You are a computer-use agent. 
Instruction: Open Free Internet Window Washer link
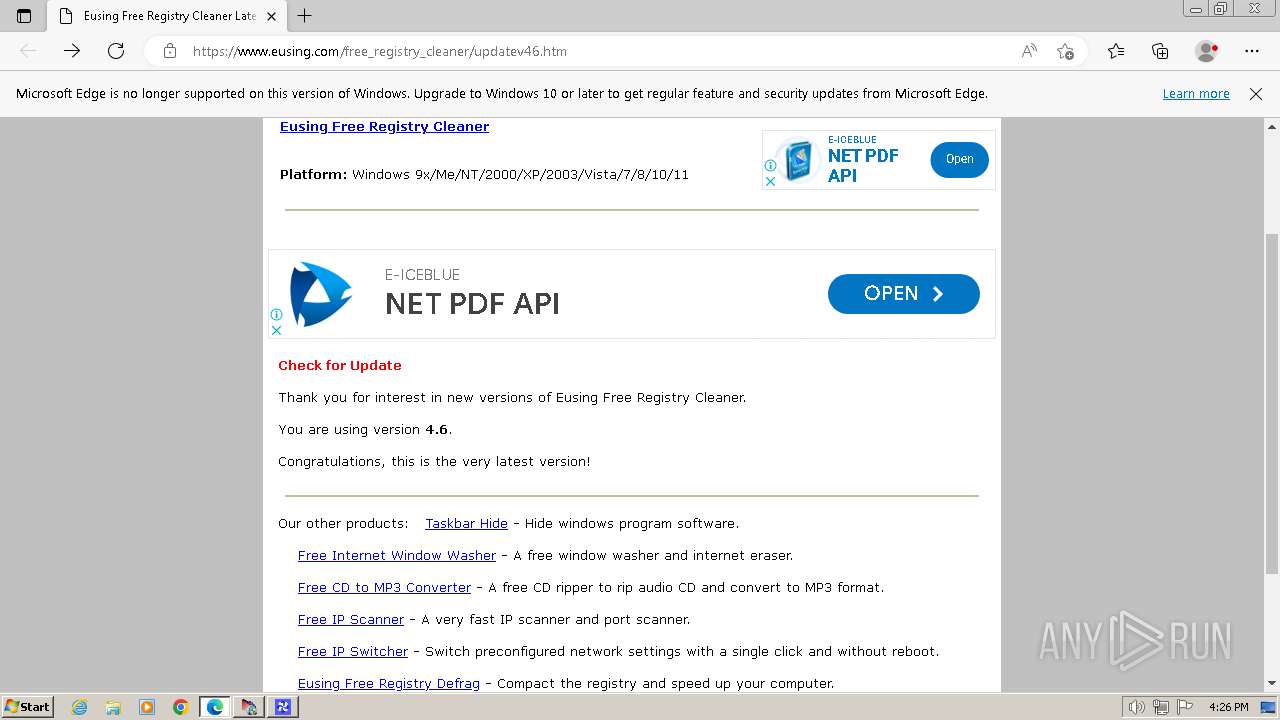[x=397, y=555]
